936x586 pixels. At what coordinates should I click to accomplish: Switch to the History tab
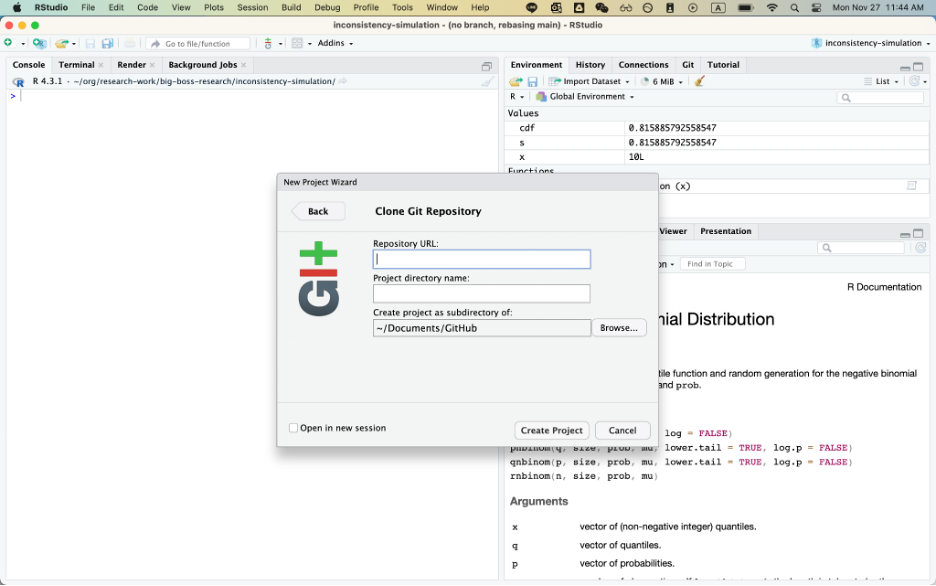(x=590, y=64)
